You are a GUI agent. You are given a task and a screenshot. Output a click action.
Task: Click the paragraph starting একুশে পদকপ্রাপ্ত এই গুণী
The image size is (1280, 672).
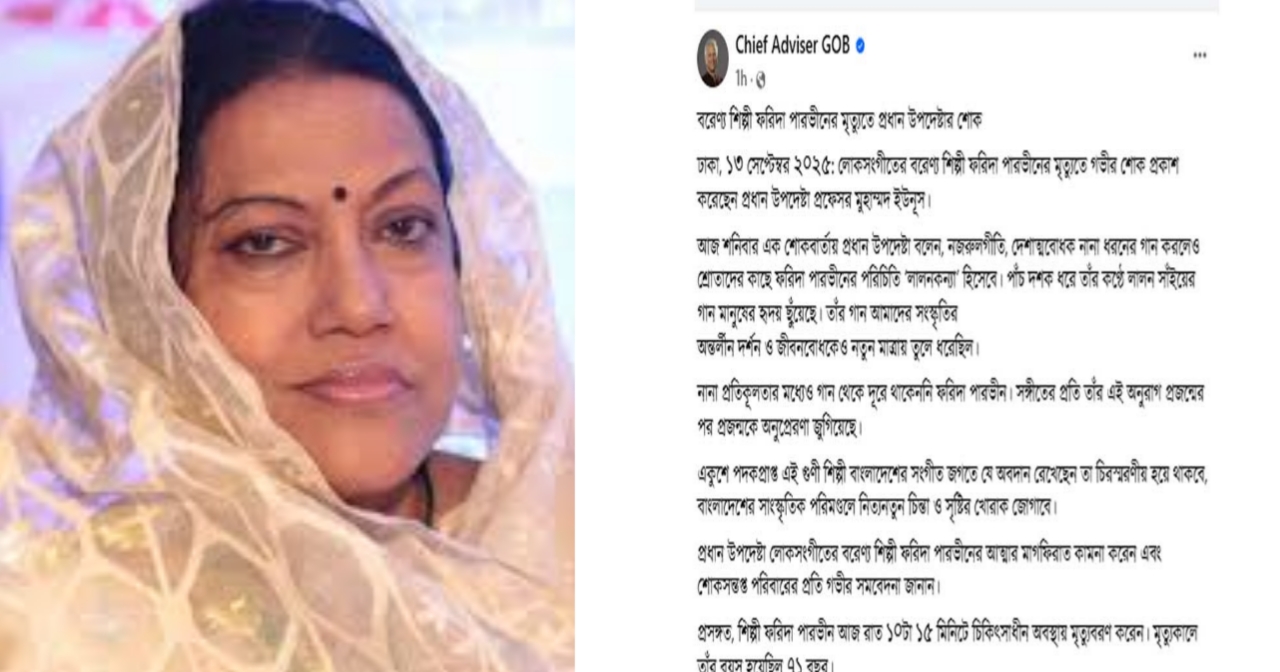[x=953, y=490]
